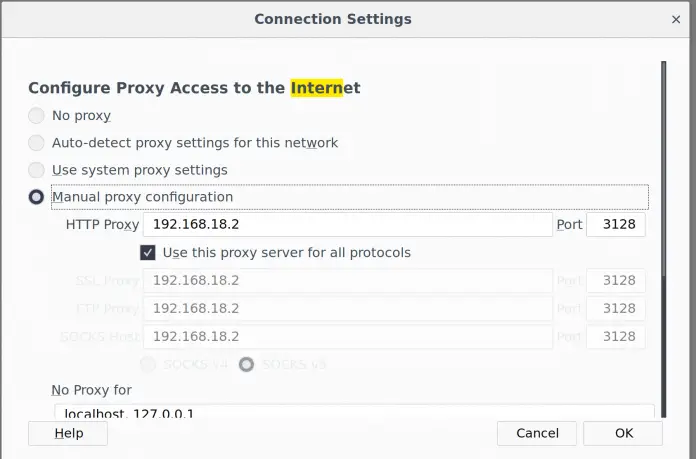The width and height of the screenshot is (696, 459).
Task: Close the Connection Settings dialog
Action: 676,19
